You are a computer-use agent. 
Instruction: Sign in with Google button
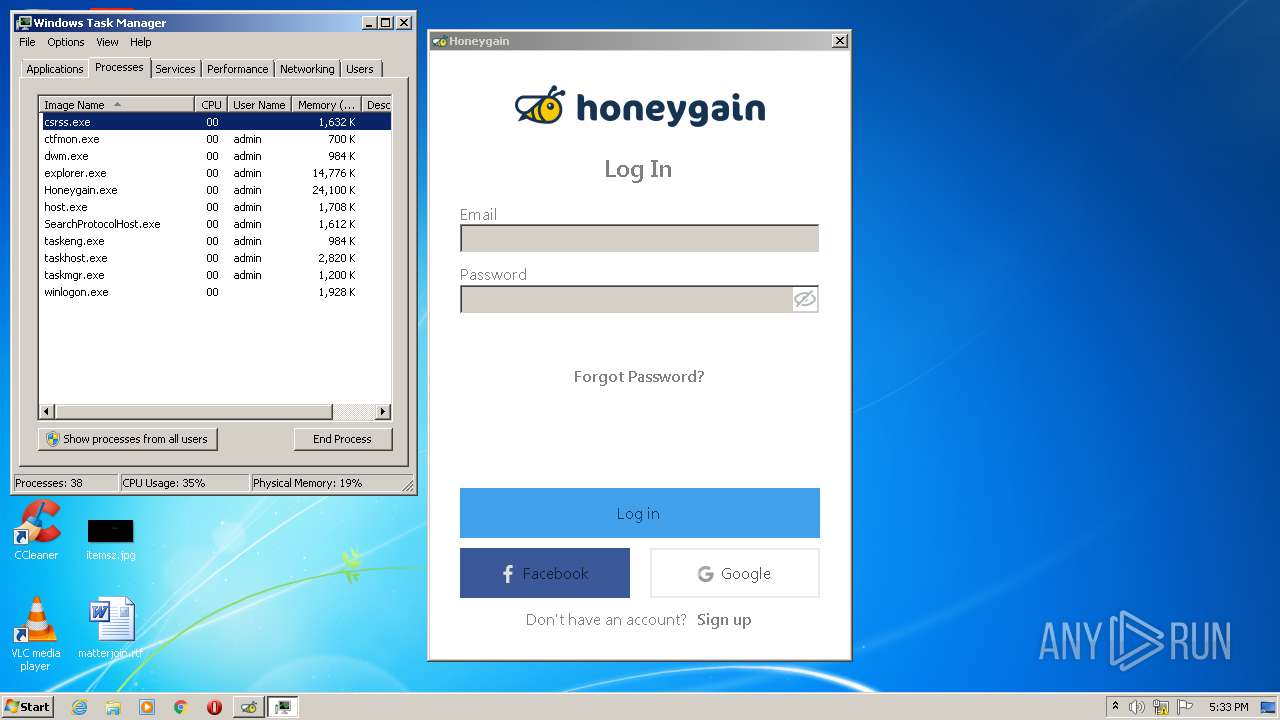(735, 573)
